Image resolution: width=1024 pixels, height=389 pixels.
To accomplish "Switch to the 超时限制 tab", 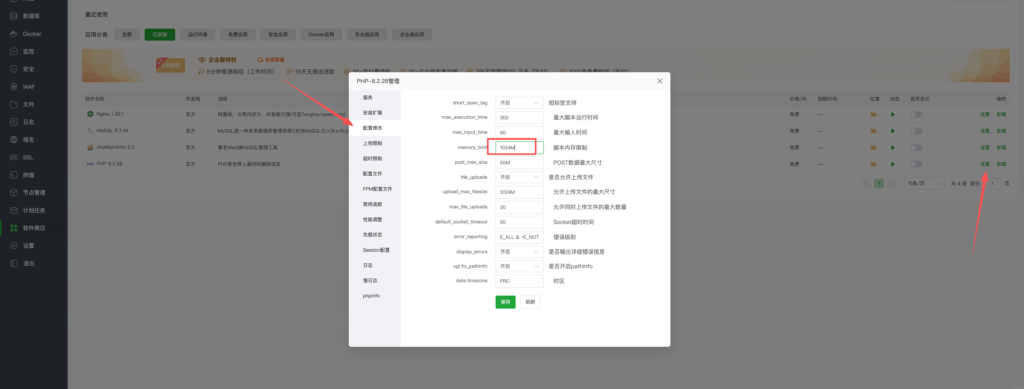I will (x=375, y=159).
